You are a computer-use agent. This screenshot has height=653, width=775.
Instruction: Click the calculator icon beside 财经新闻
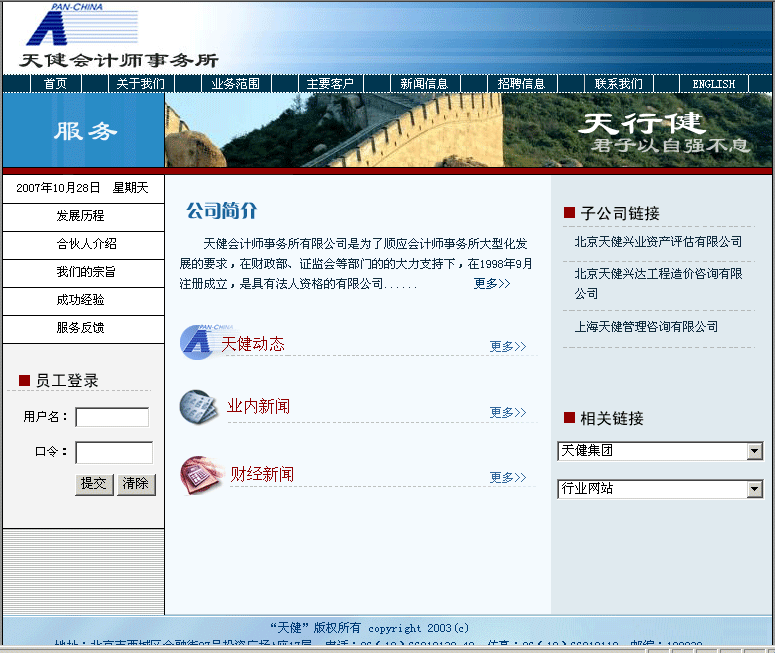point(200,474)
